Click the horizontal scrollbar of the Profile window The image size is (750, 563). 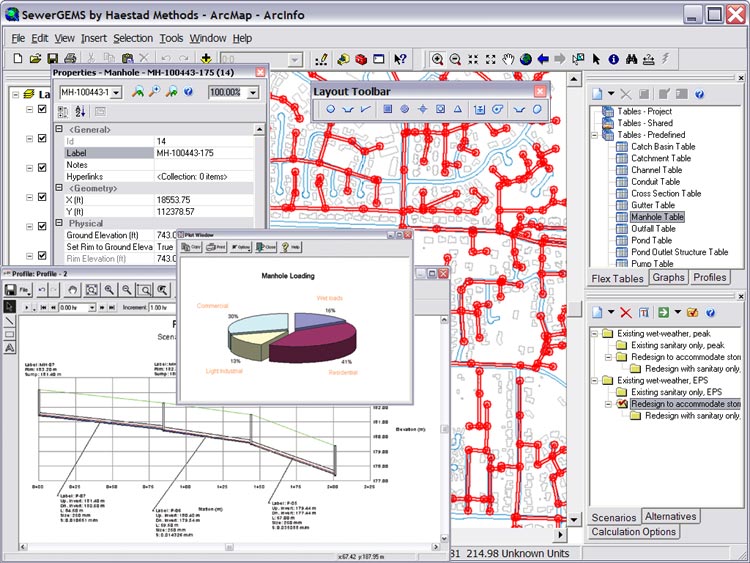(x=230, y=546)
